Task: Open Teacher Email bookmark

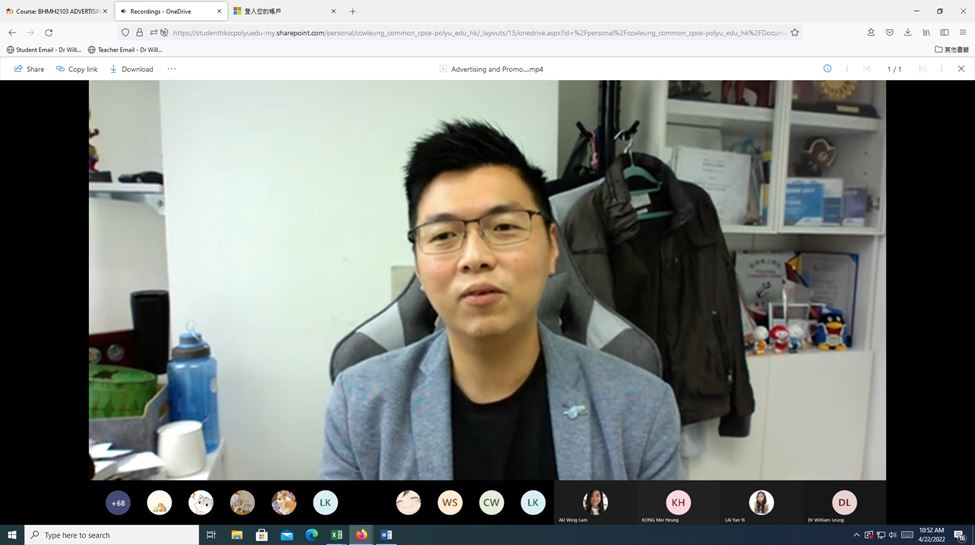Action: click(125, 49)
